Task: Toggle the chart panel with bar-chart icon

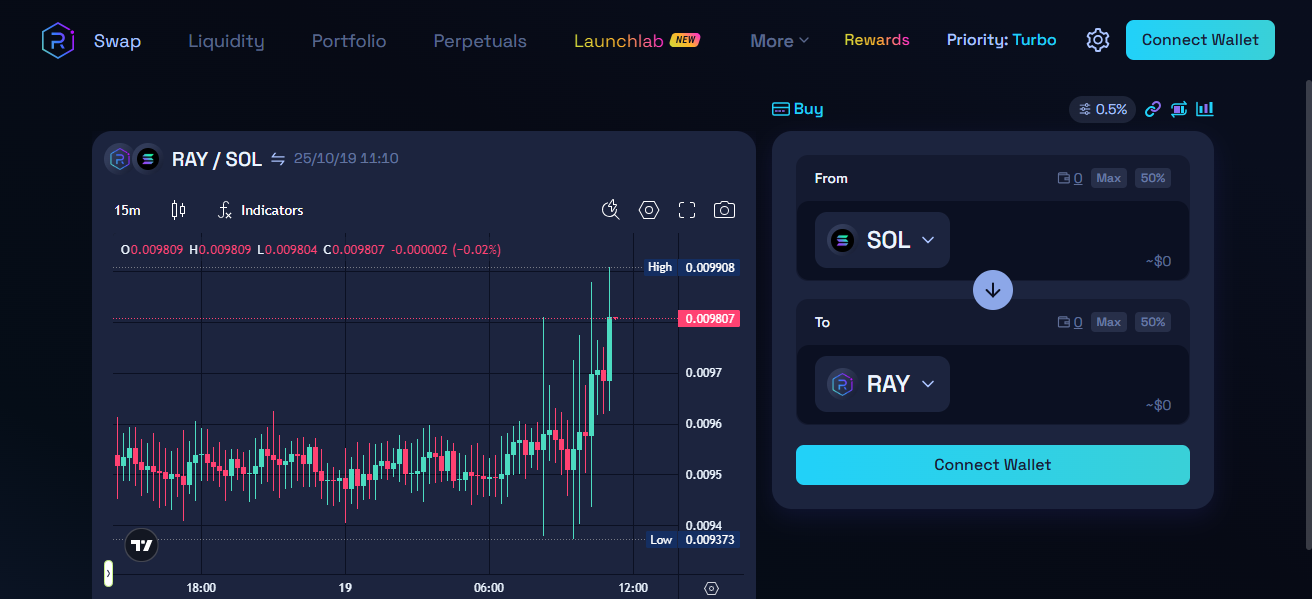Action: pyautogui.click(x=1205, y=109)
